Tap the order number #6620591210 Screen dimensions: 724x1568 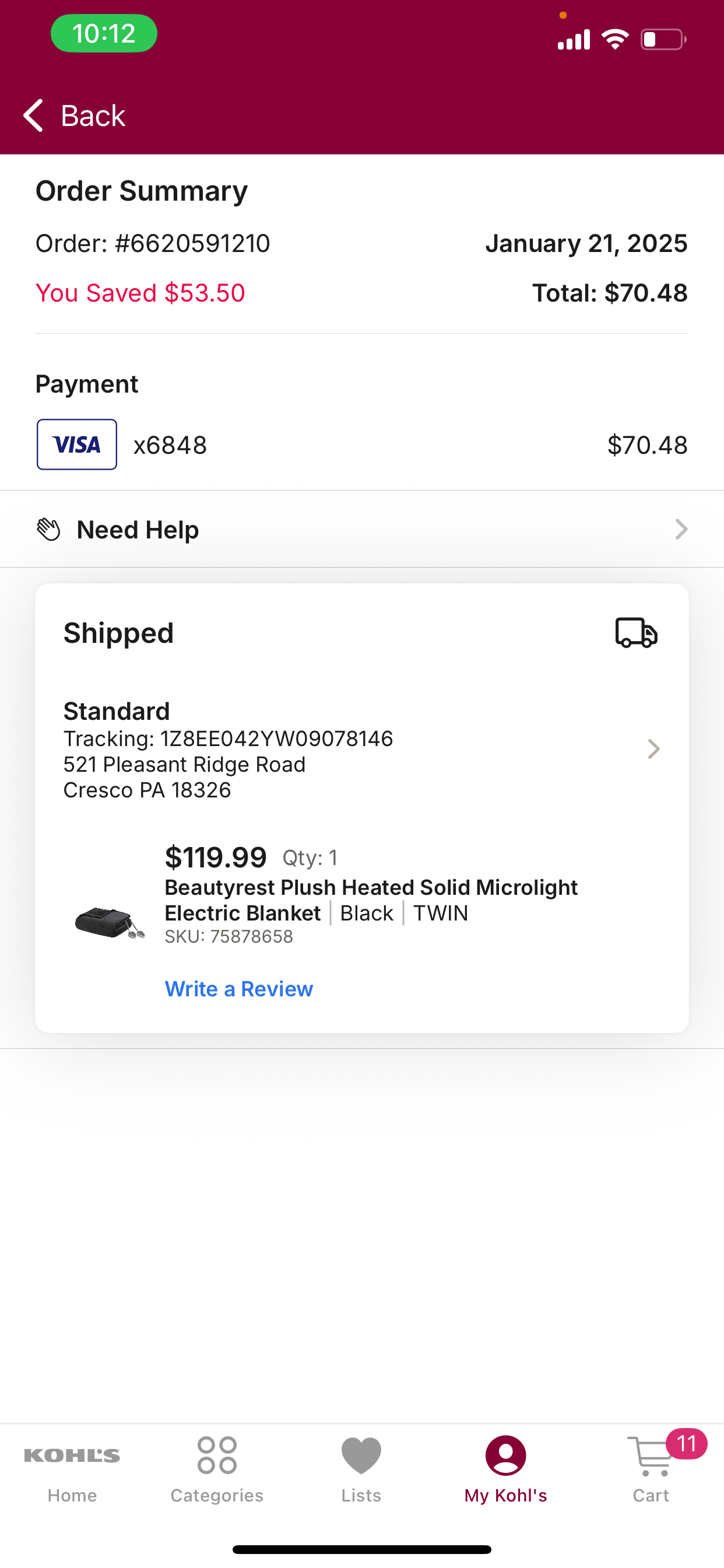click(x=192, y=243)
